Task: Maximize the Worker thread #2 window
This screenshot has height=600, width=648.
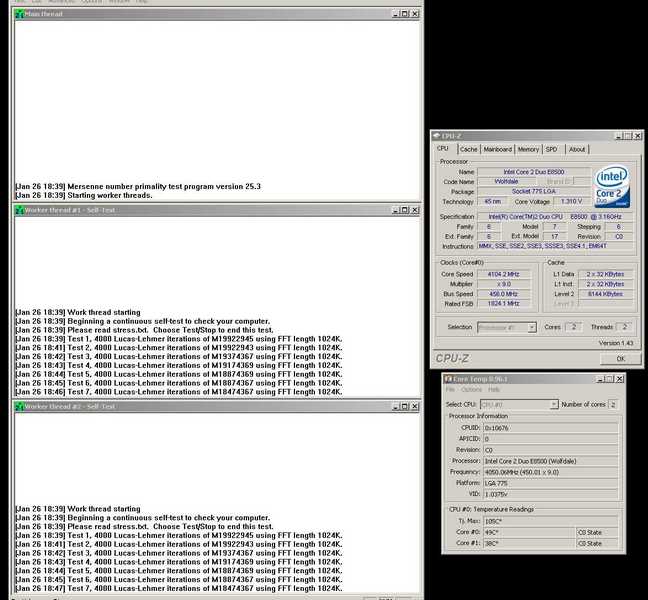Action: [x=405, y=407]
